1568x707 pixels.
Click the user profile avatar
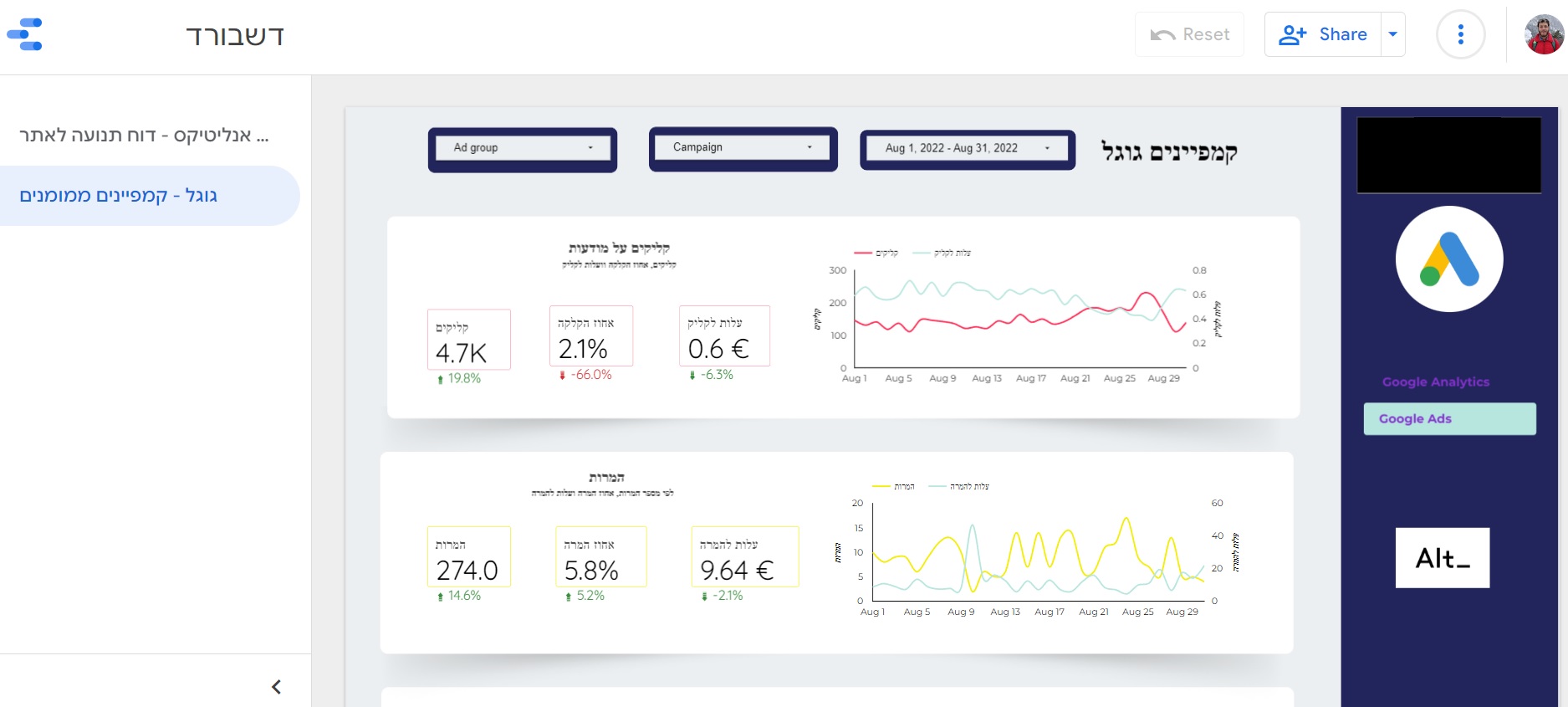[1544, 35]
